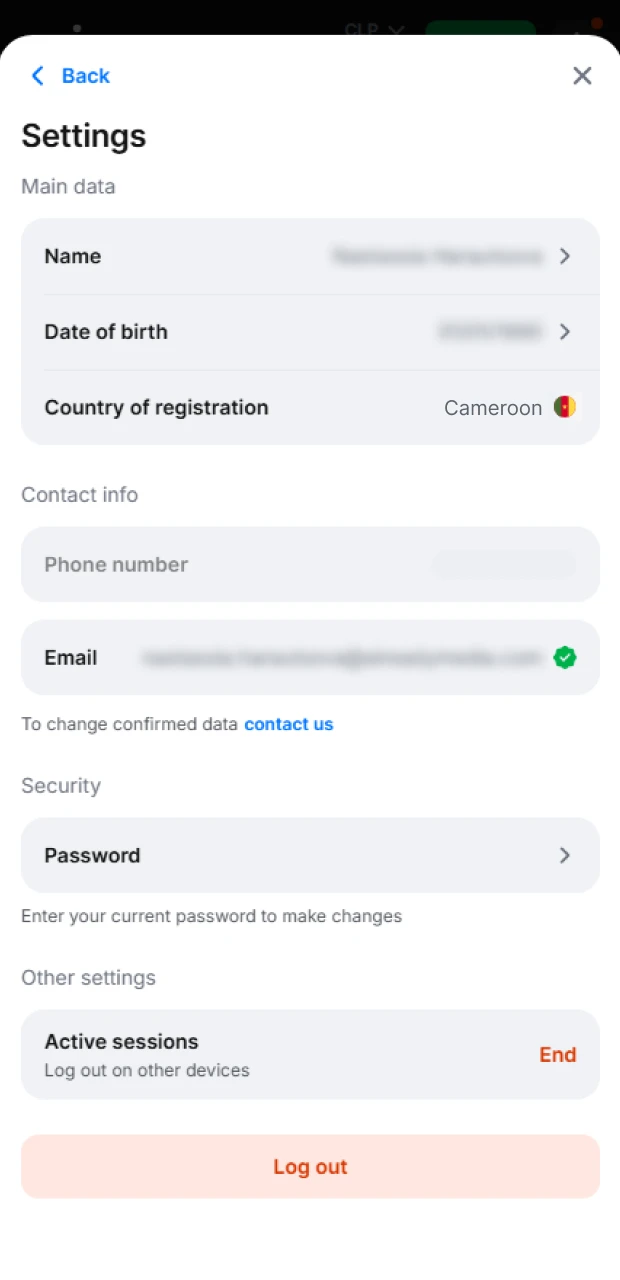Click the Cameroon country name text

pyautogui.click(x=493, y=407)
